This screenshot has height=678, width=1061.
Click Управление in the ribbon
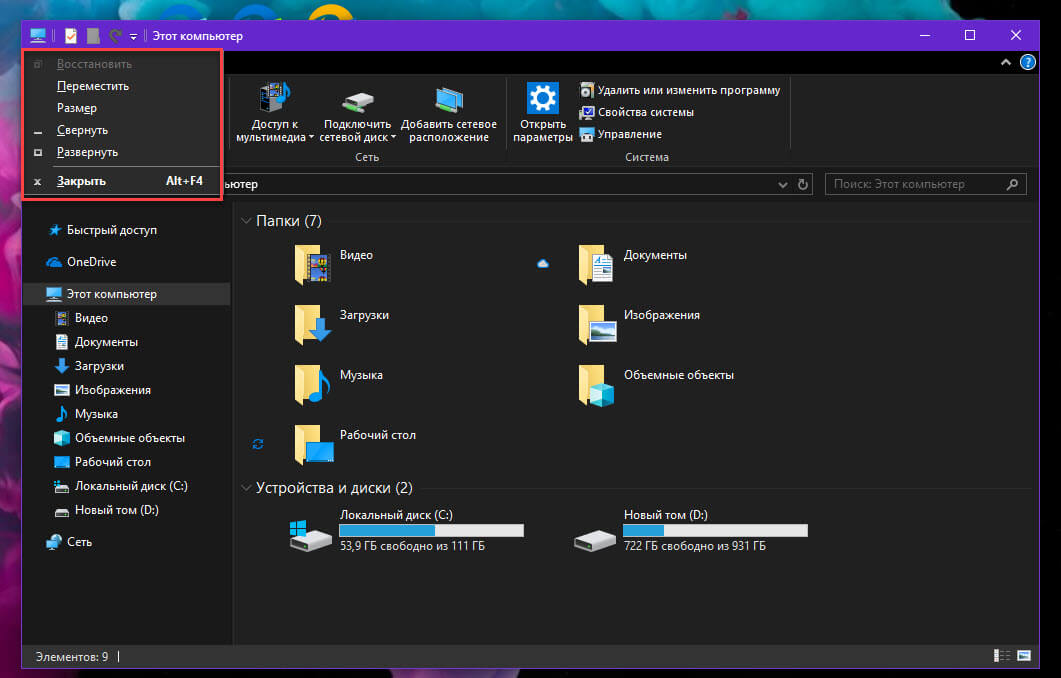click(x=620, y=134)
